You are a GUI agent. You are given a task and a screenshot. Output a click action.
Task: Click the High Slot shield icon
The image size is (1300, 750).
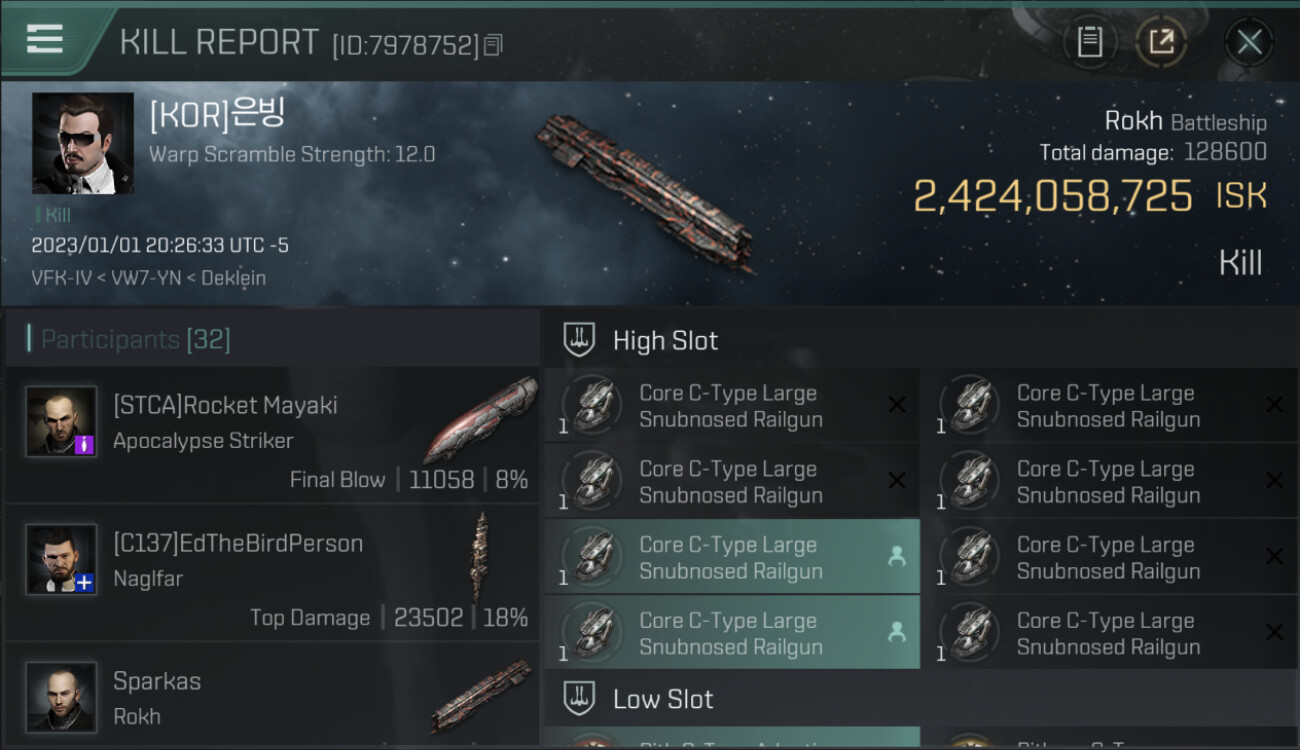pos(580,340)
